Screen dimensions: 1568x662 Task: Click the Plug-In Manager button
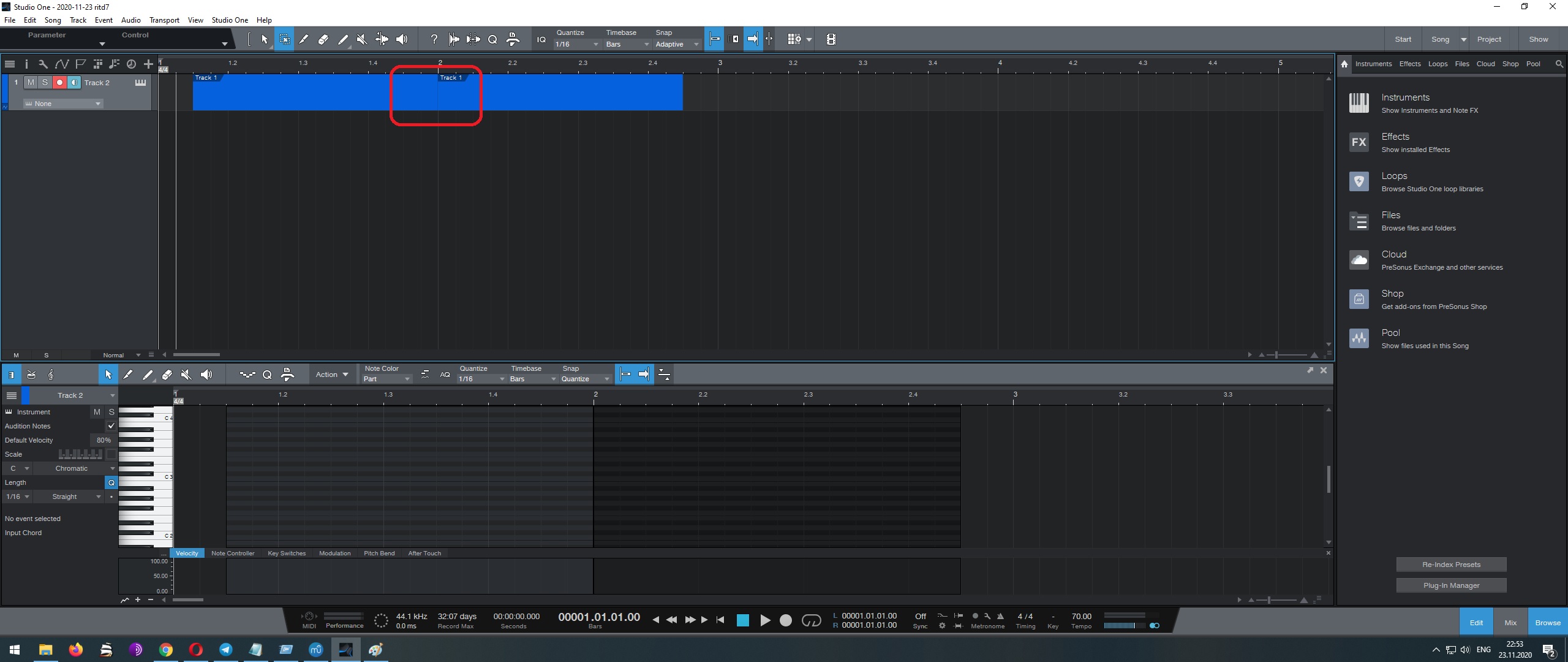point(1451,584)
